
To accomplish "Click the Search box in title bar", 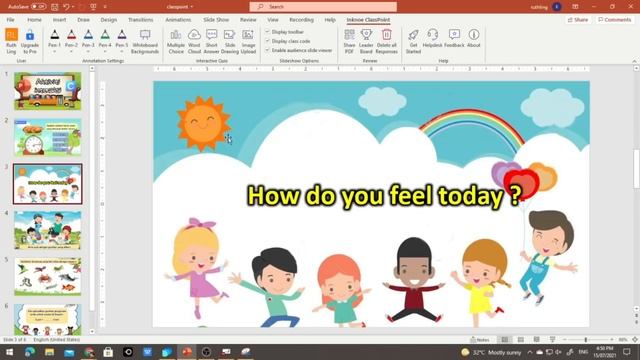I will point(323,7).
